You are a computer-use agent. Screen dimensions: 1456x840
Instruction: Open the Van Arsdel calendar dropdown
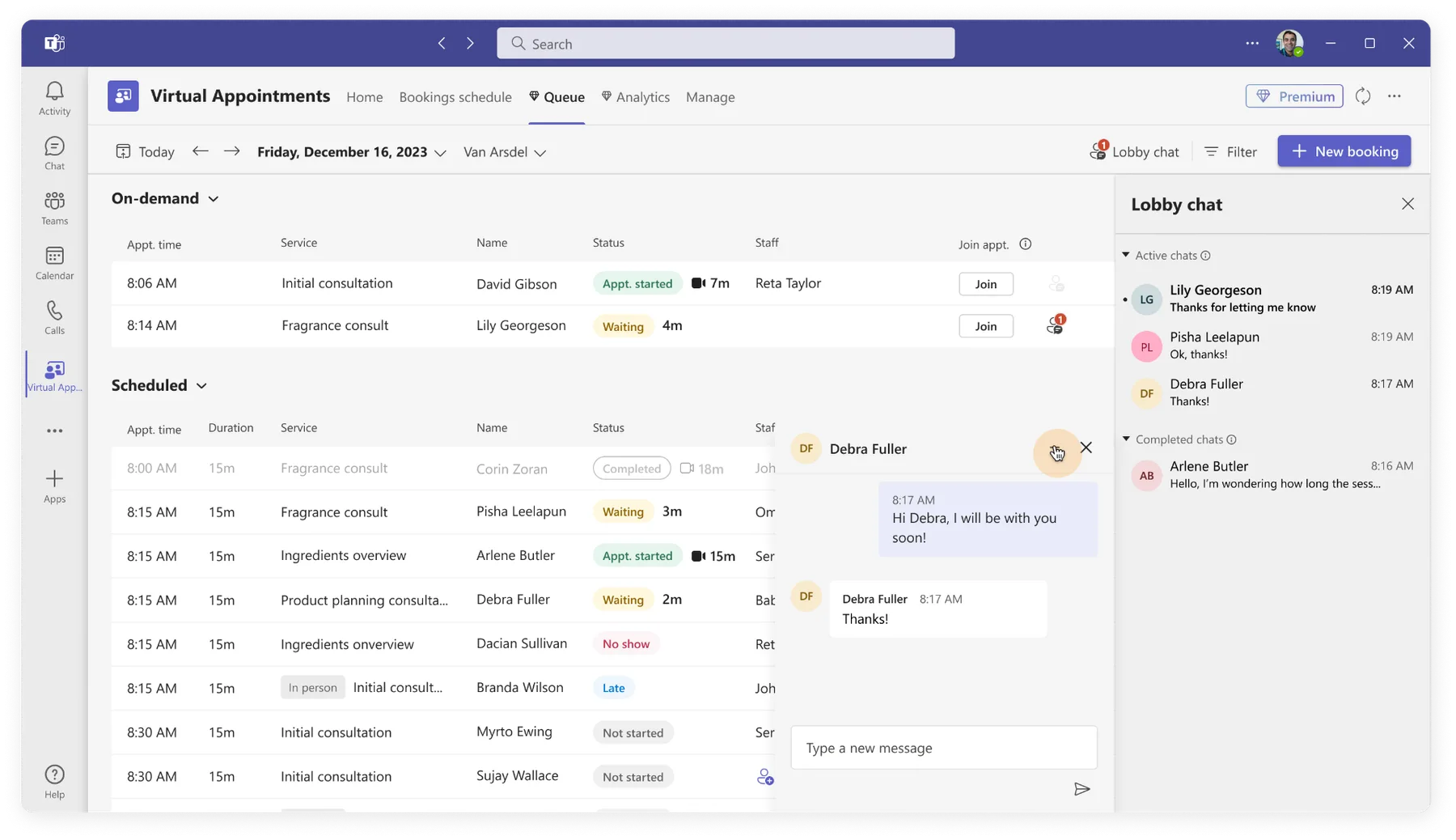tap(504, 152)
